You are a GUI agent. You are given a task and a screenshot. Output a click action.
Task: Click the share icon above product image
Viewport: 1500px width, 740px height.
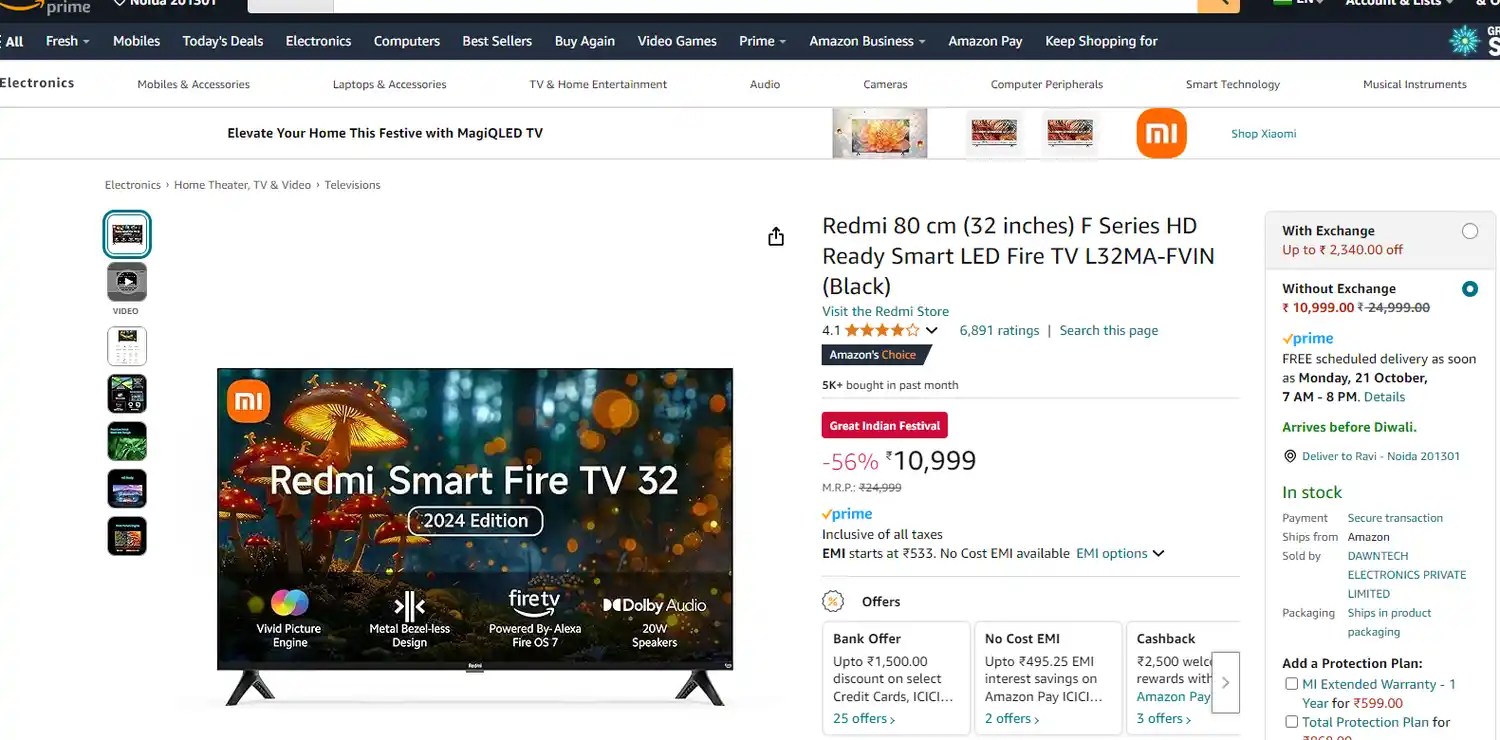point(776,236)
